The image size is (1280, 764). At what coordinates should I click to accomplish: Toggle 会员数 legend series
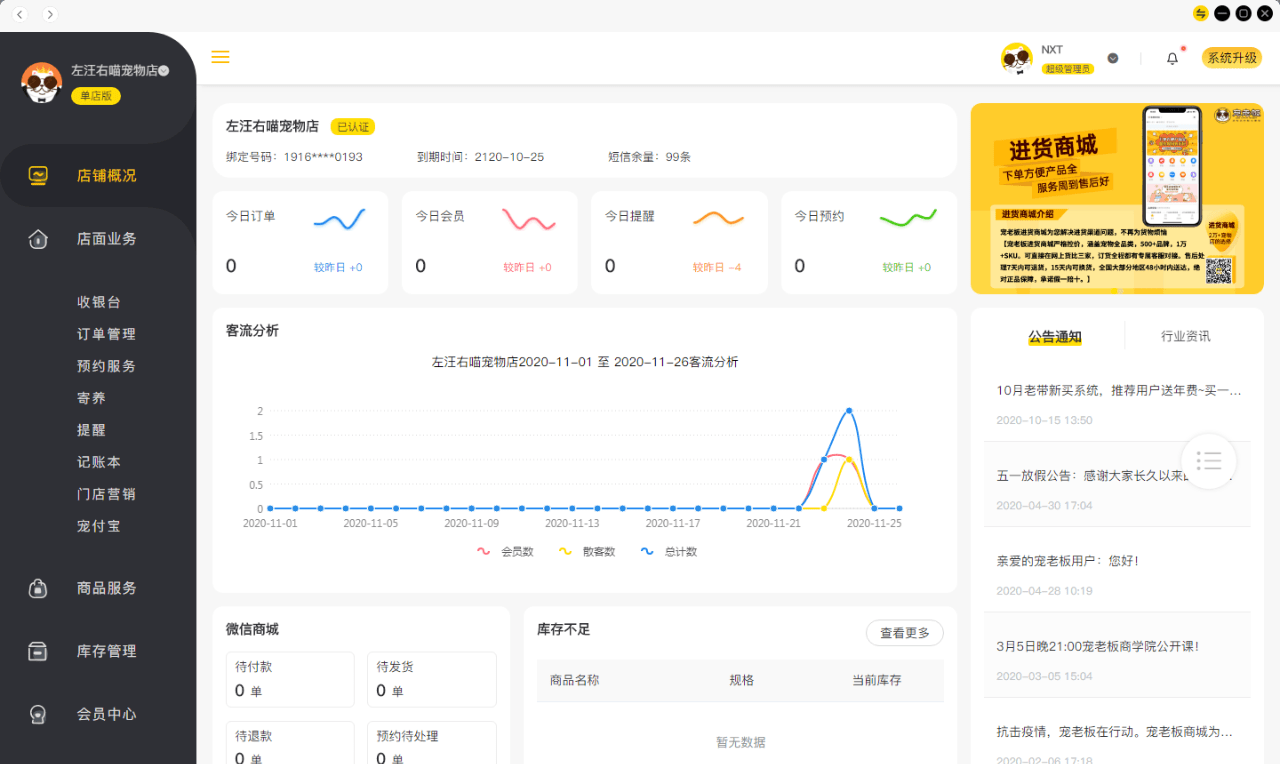pyautogui.click(x=506, y=552)
